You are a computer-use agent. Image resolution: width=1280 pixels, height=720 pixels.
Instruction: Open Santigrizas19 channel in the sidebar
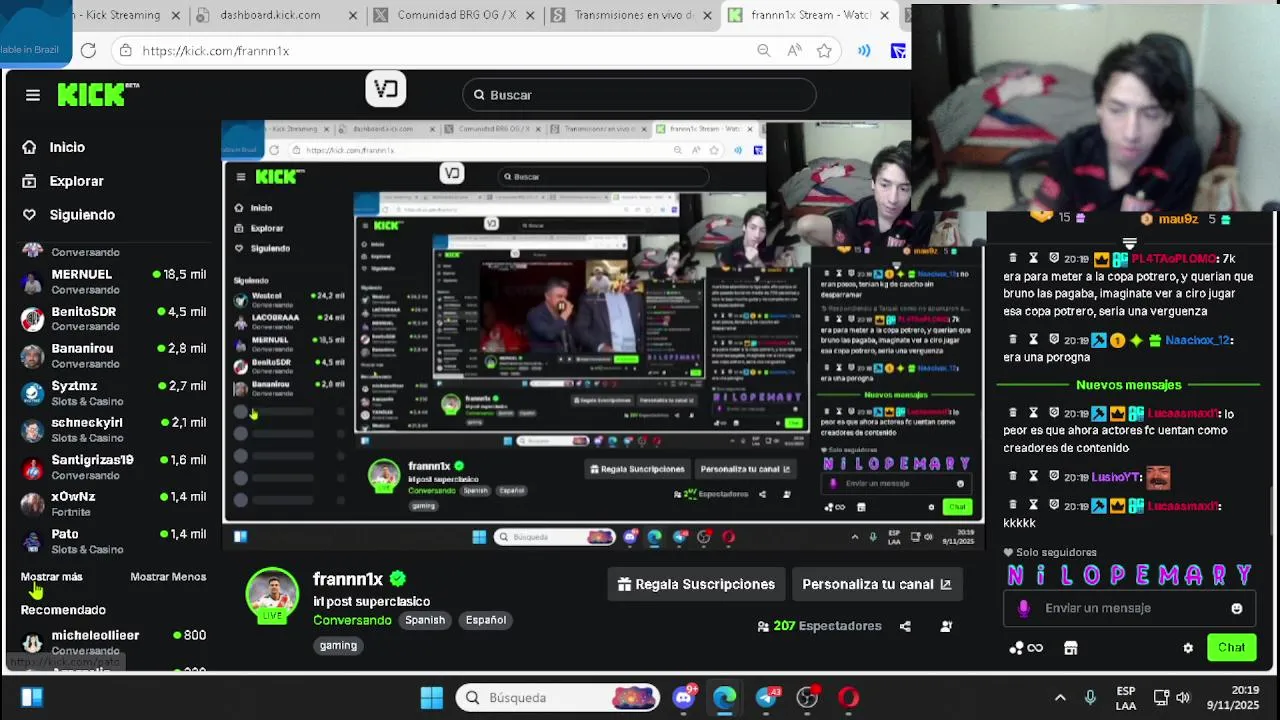tap(113, 466)
